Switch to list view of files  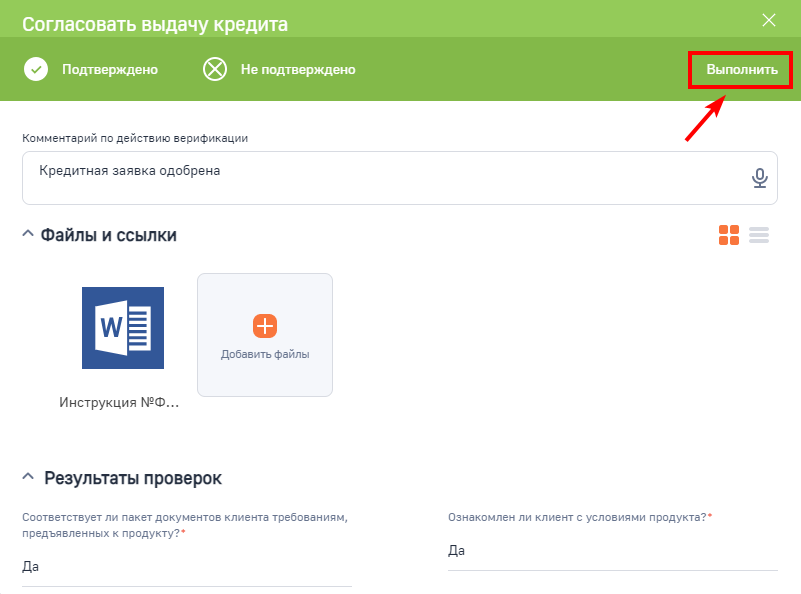[x=759, y=235]
